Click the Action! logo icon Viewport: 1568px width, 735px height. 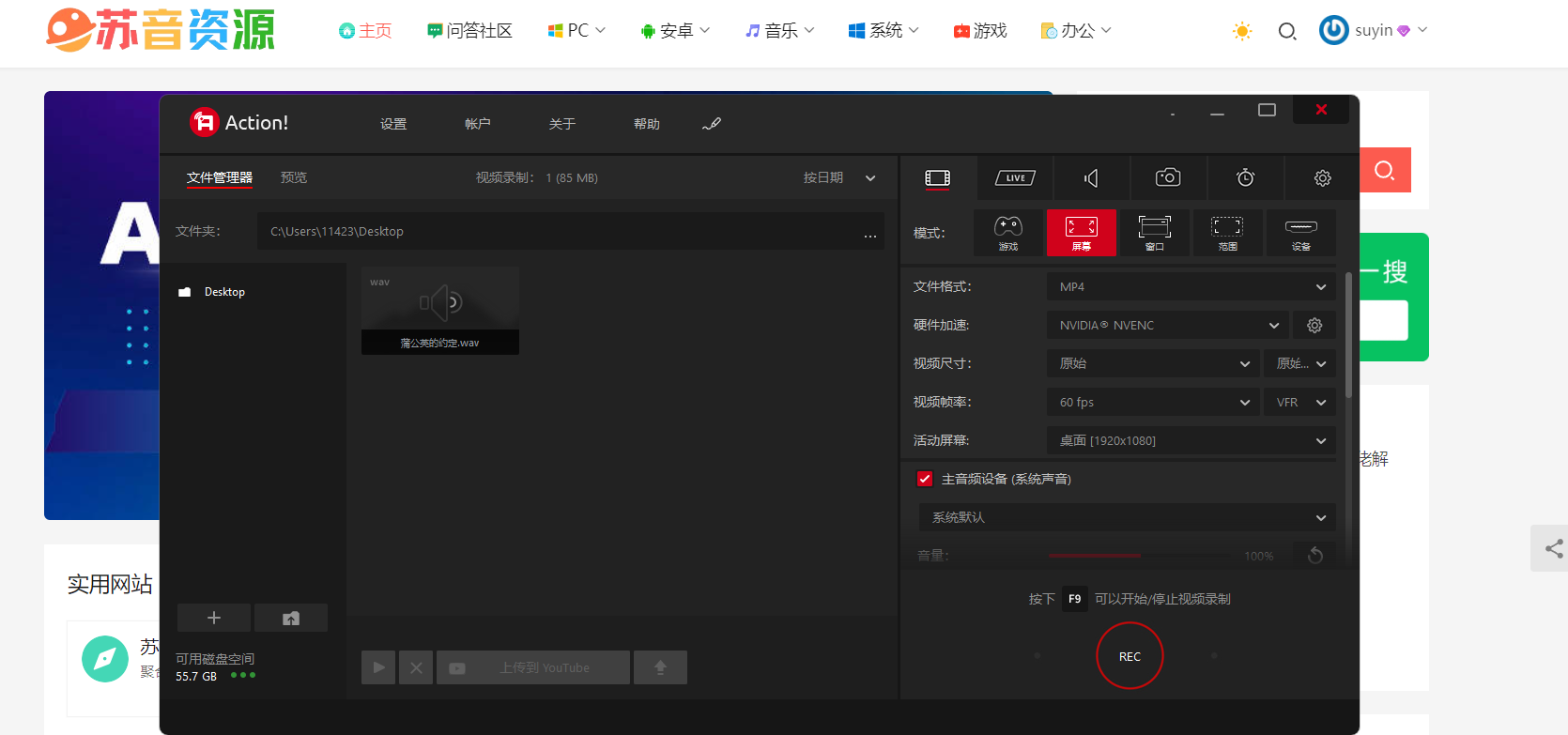[204, 122]
